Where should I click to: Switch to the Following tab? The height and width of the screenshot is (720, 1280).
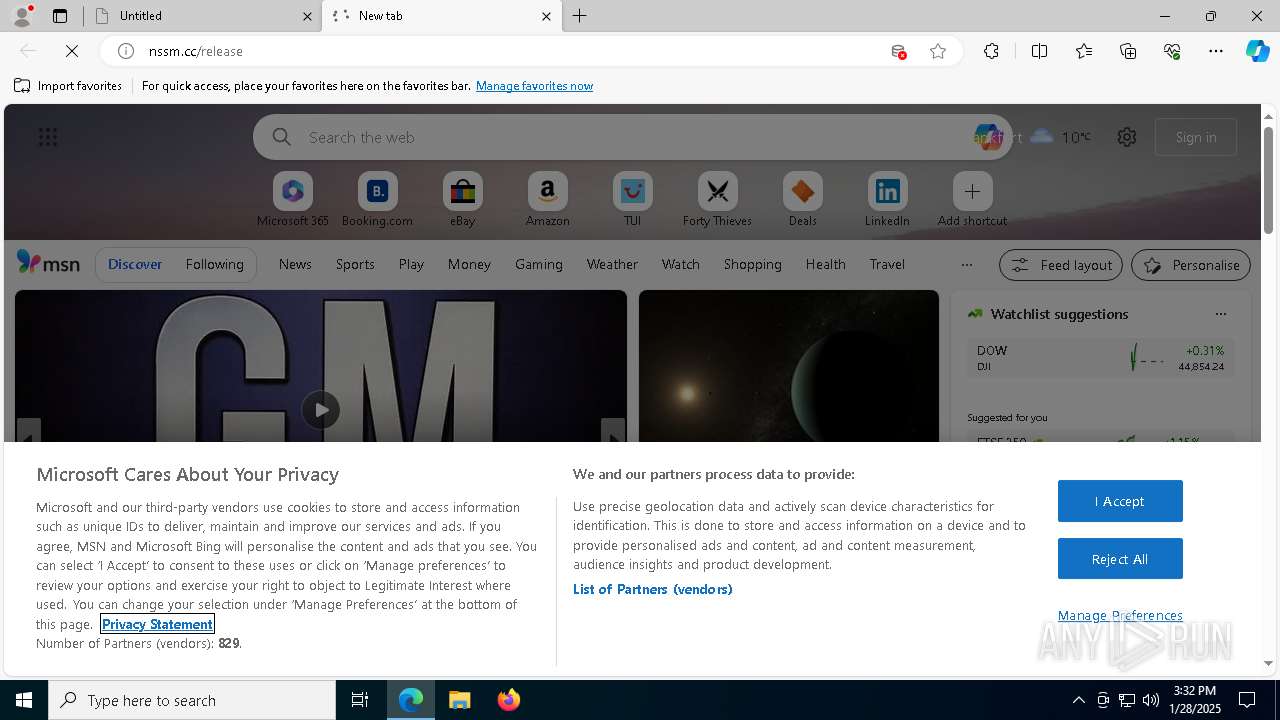tap(214, 264)
